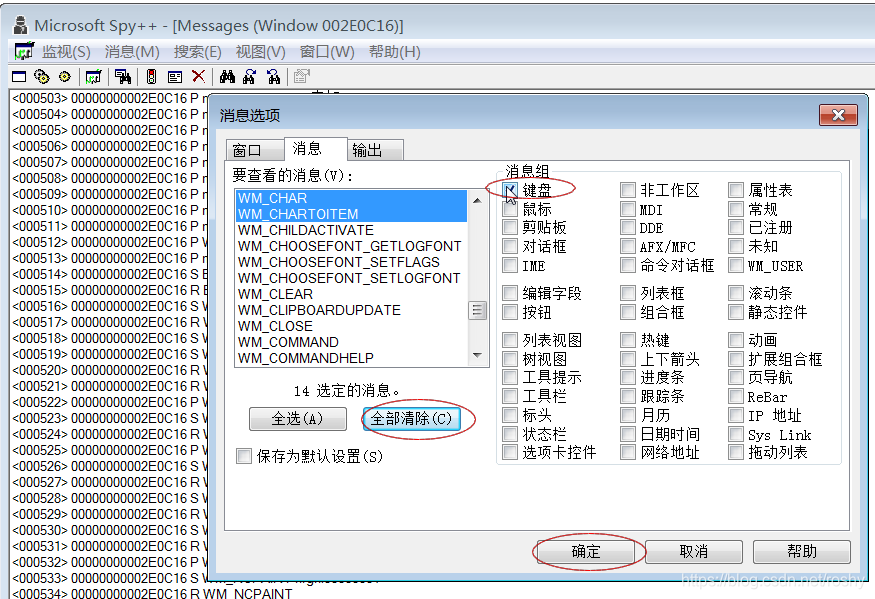The width and height of the screenshot is (875, 599).
Task: Tick the MDI checkbox
Action: 628,209
